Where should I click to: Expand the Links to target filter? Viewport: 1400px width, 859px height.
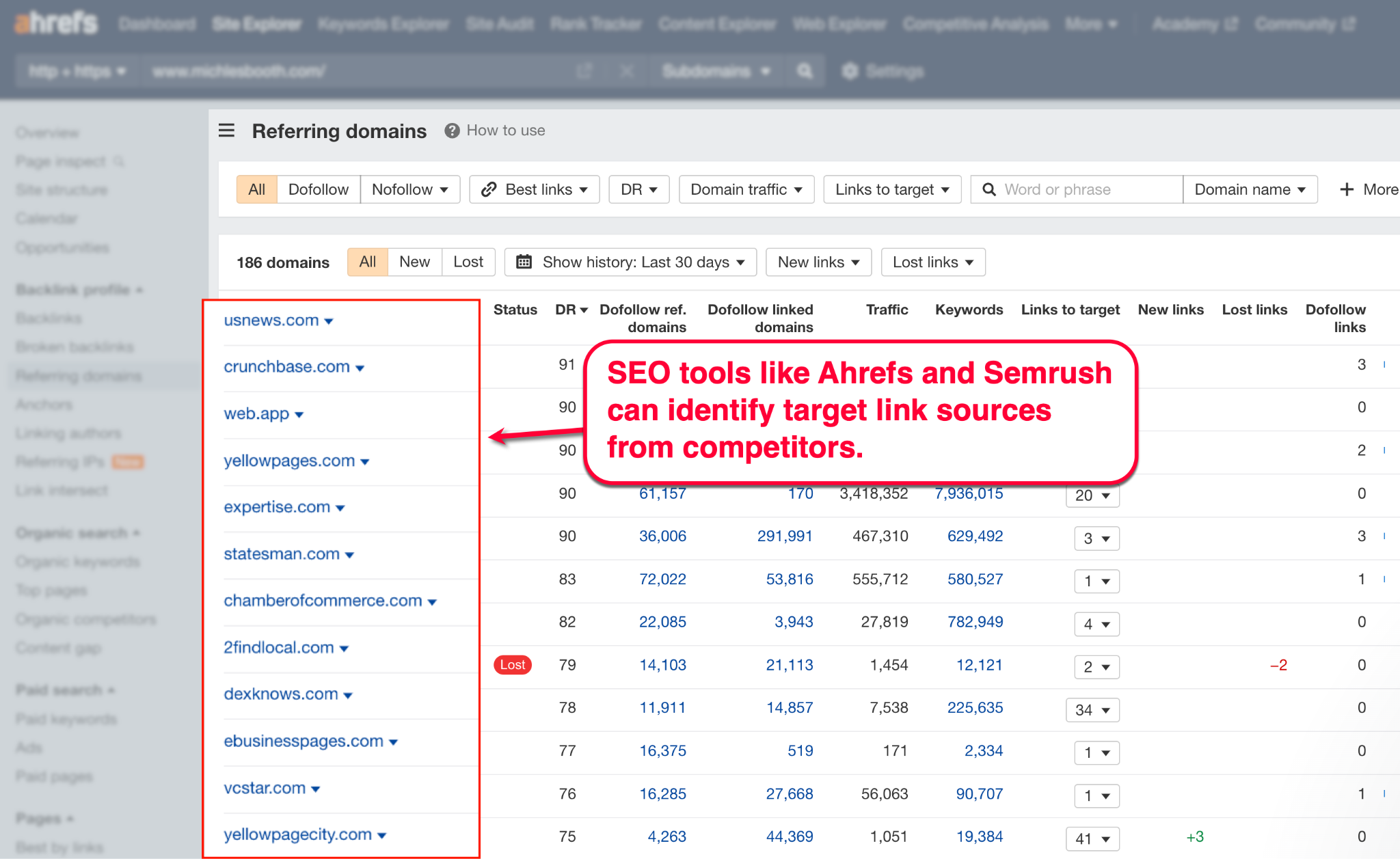(x=891, y=189)
